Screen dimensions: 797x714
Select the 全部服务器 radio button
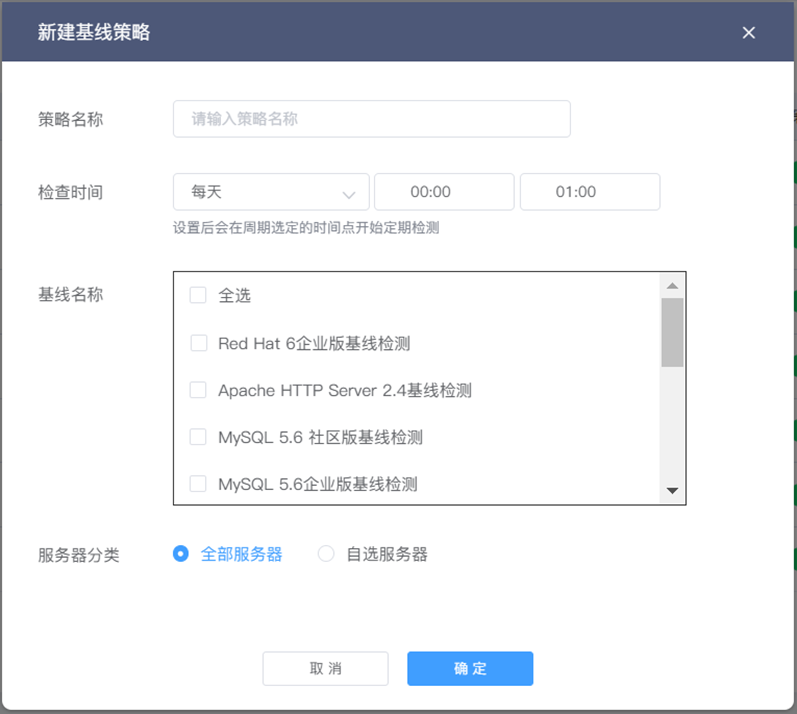180,553
